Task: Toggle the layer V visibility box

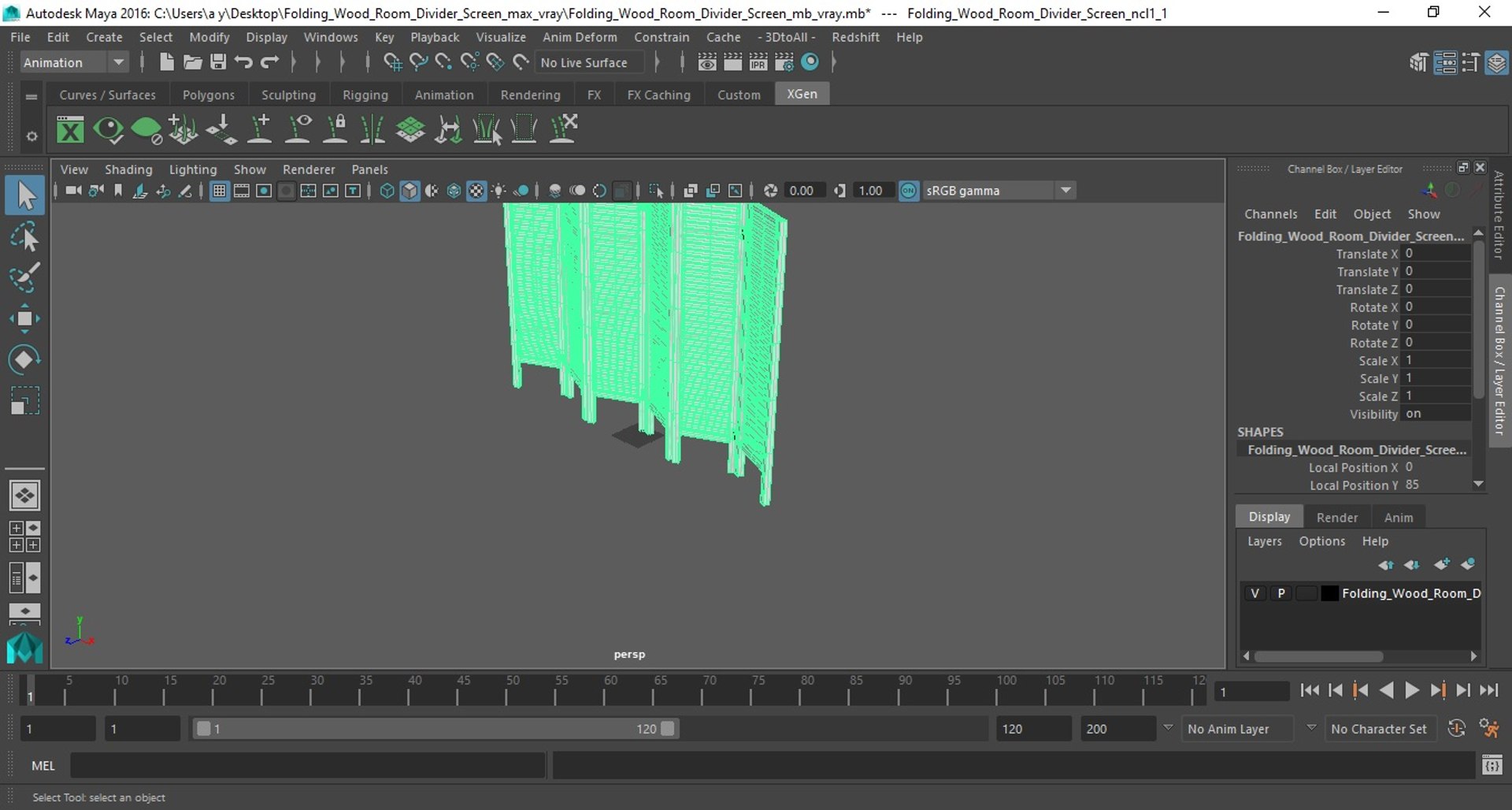Action: (1254, 593)
